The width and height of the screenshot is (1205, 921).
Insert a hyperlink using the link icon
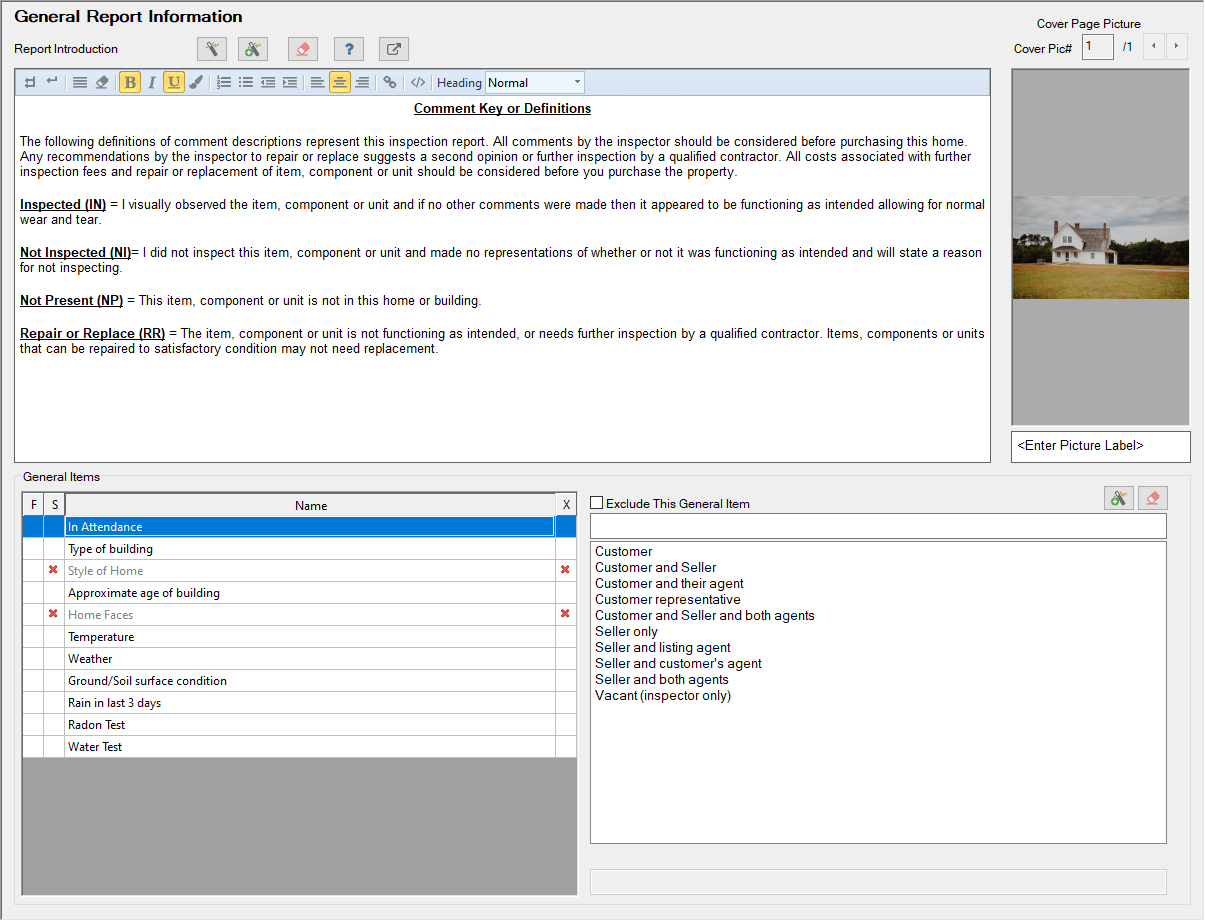390,83
